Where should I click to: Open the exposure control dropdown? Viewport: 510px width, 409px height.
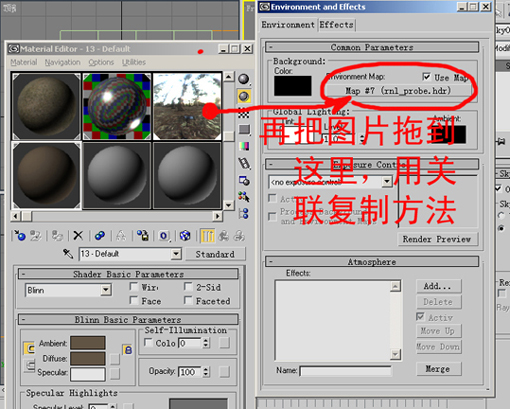click(x=387, y=182)
